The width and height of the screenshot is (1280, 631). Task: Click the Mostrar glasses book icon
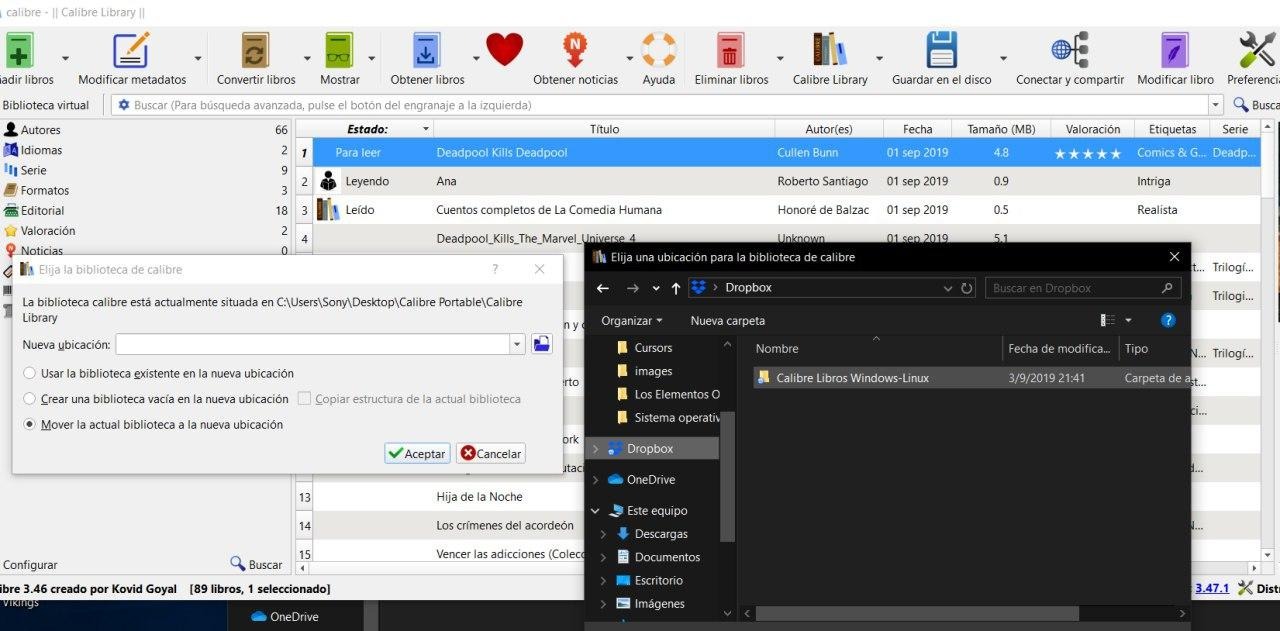[x=340, y=50]
